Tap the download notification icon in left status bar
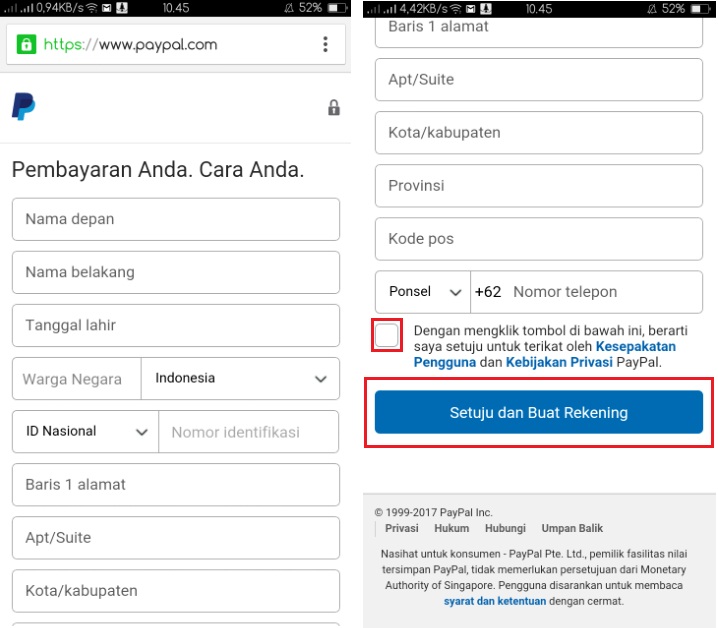The image size is (718, 628). click(x=122, y=8)
